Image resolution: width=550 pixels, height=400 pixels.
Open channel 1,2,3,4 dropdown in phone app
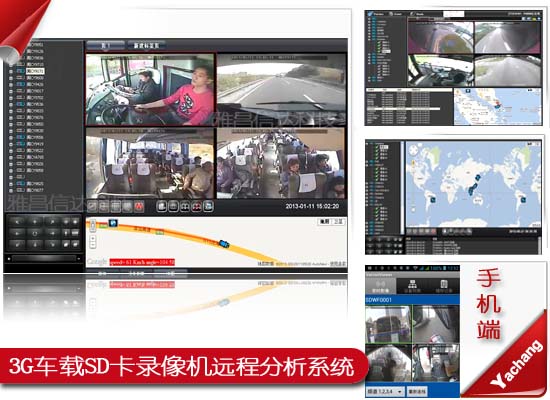pyautogui.click(x=385, y=391)
